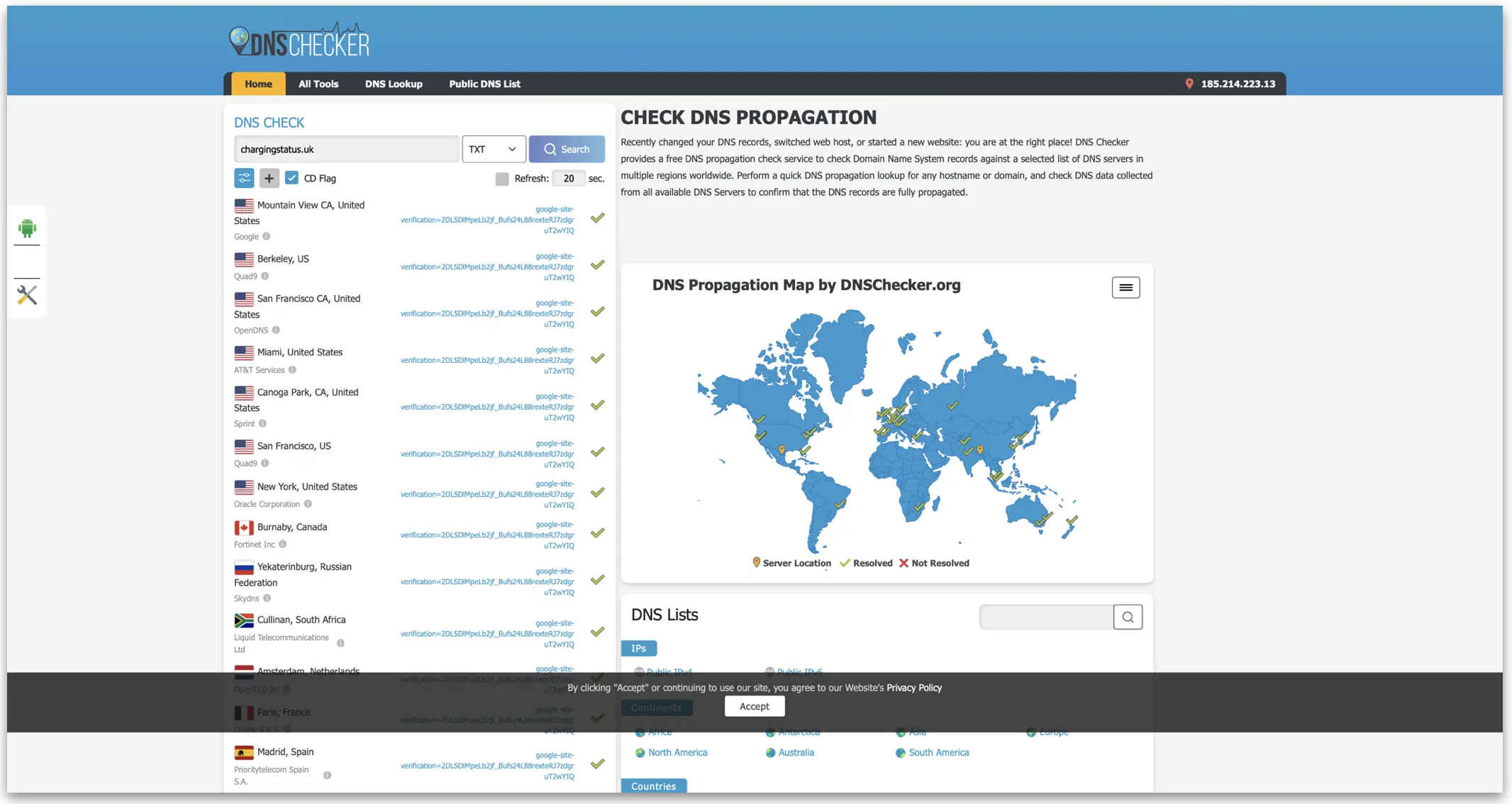The width and height of the screenshot is (1512, 804).
Task: Click the Russian Federation flag icon
Action: [x=244, y=567]
